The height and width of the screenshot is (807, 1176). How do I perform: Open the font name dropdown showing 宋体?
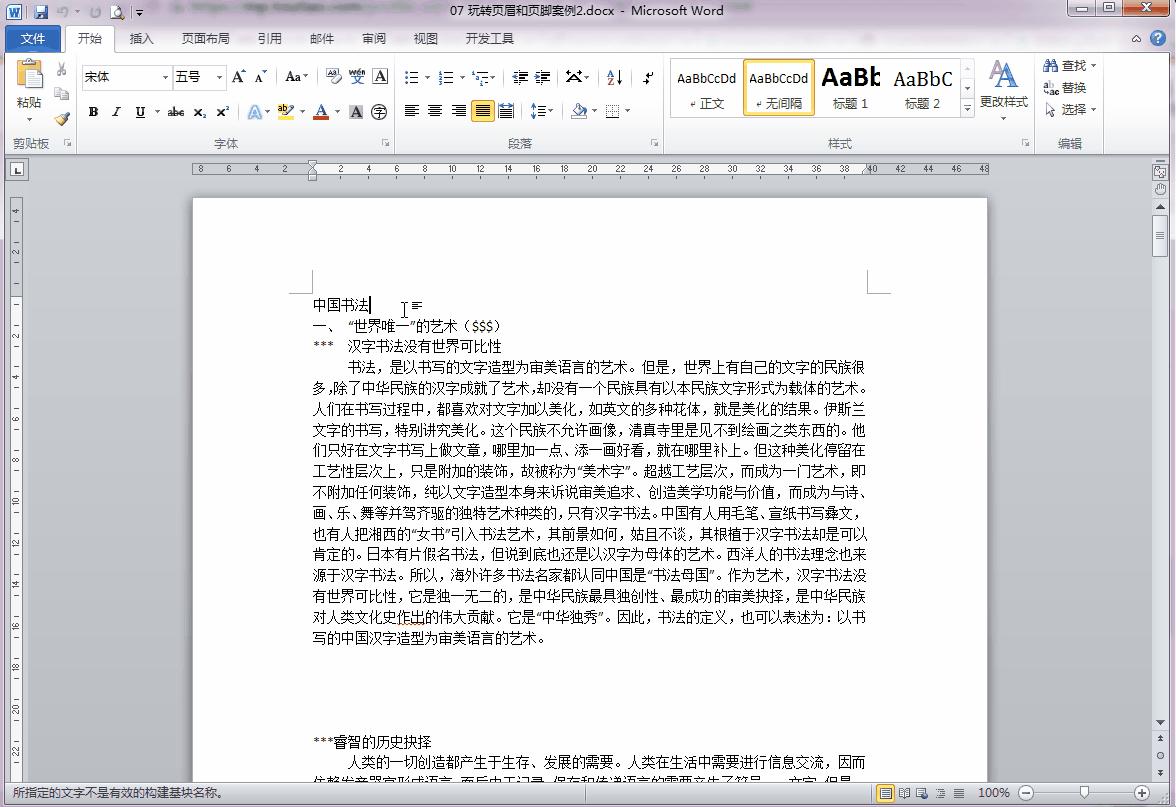pyautogui.click(x=166, y=76)
